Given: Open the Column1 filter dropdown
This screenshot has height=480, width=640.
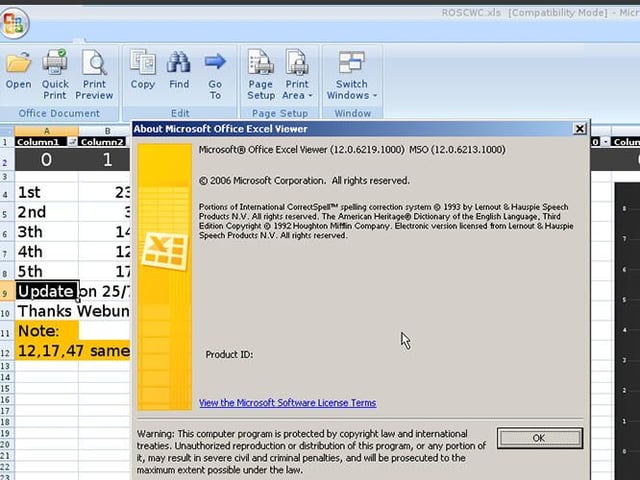Looking at the screenshot, I should [73, 142].
